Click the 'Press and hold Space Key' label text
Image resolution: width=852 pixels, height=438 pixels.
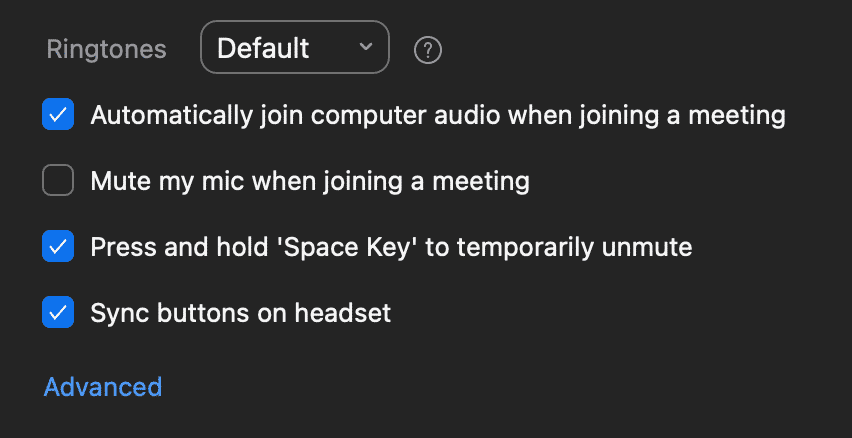[x=391, y=247]
